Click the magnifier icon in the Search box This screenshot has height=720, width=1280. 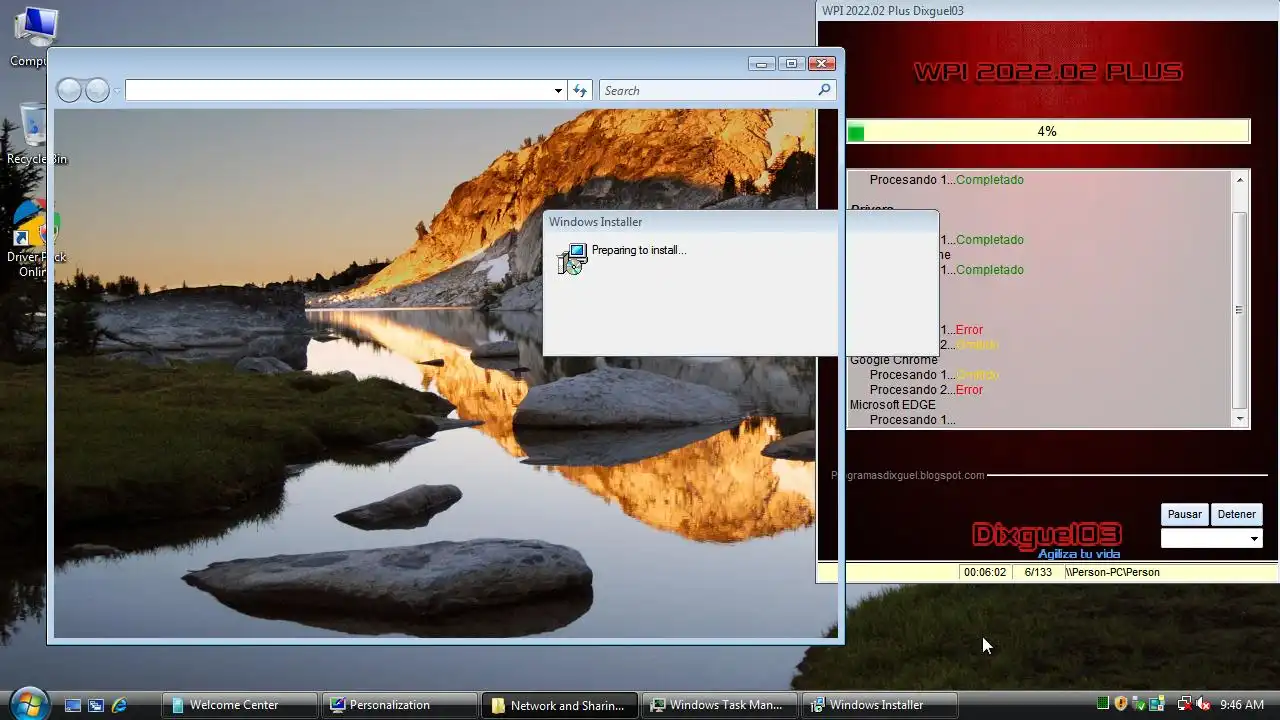click(824, 90)
